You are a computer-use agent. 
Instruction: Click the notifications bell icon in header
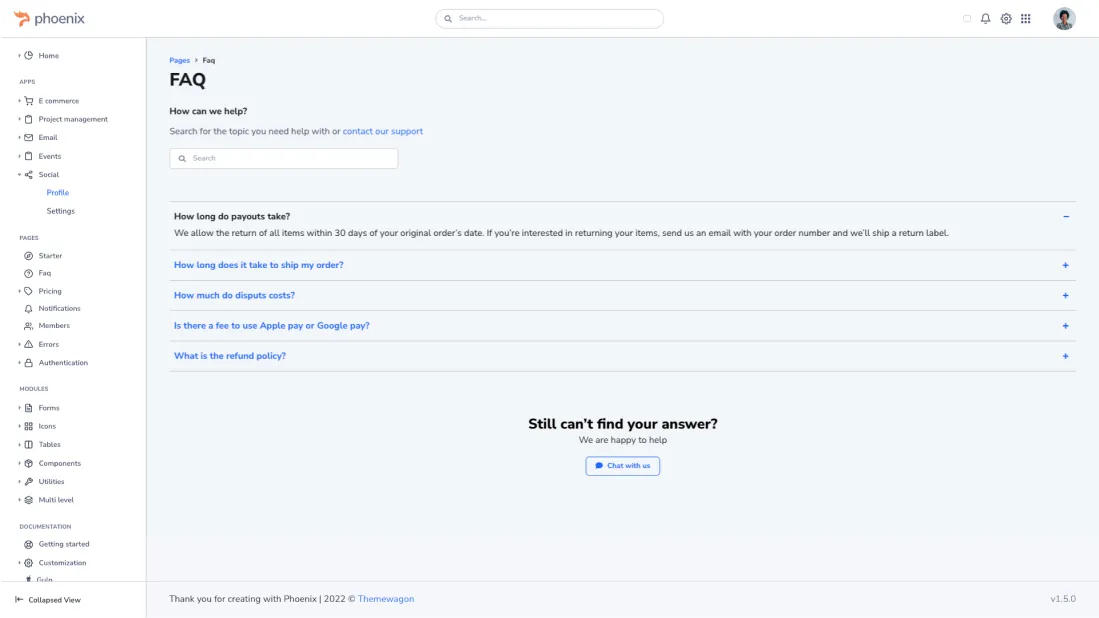(x=985, y=19)
